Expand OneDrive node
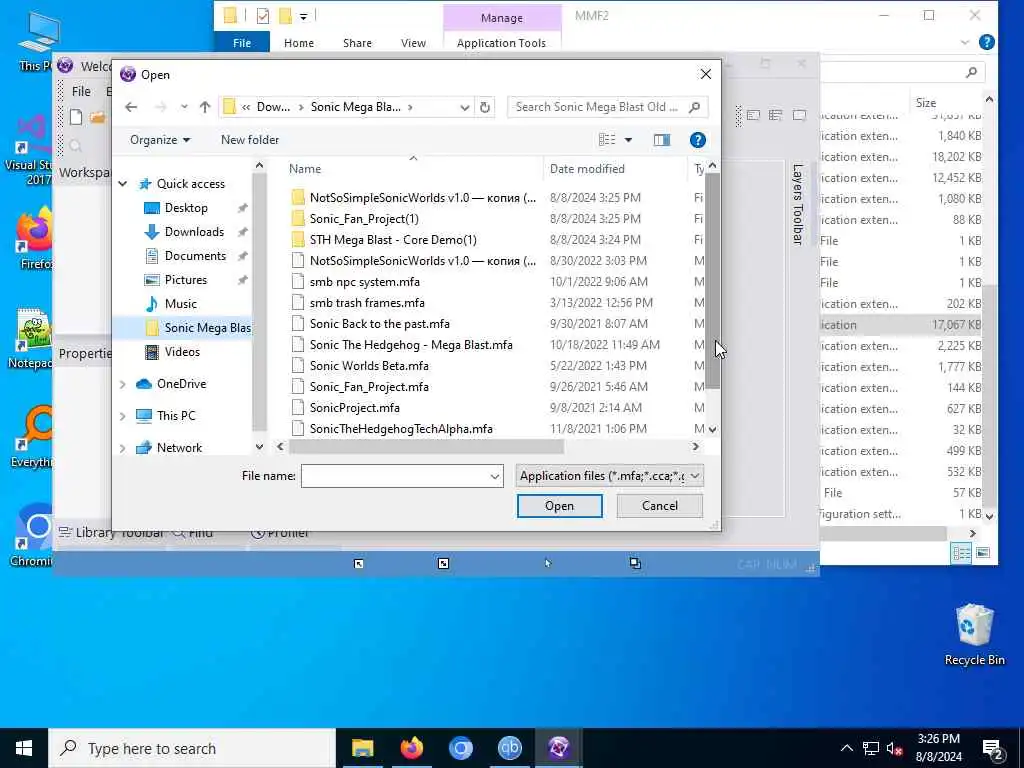The width and height of the screenshot is (1024, 768). (x=123, y=384)
